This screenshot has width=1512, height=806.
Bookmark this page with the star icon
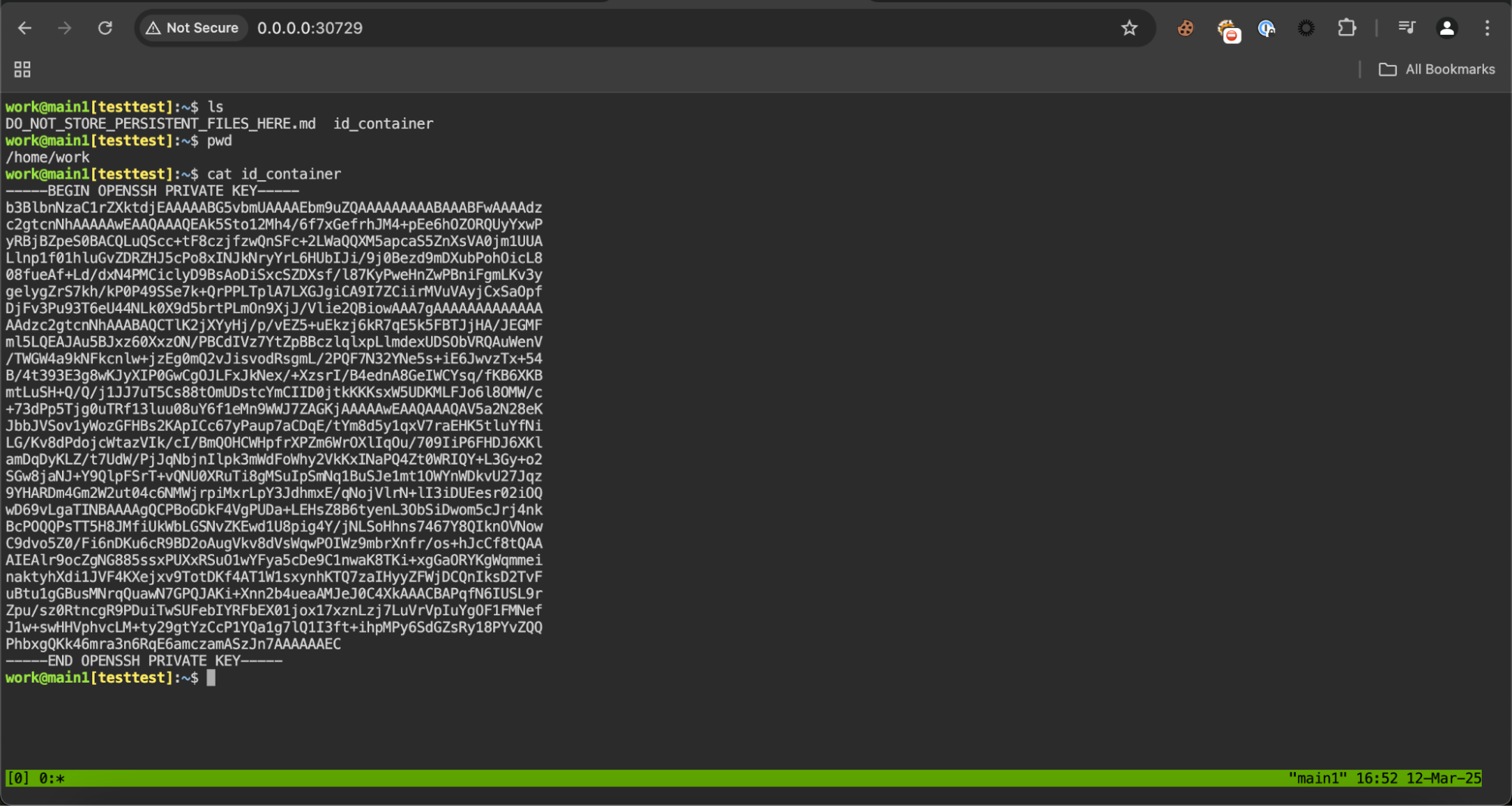coord(1129,28)
